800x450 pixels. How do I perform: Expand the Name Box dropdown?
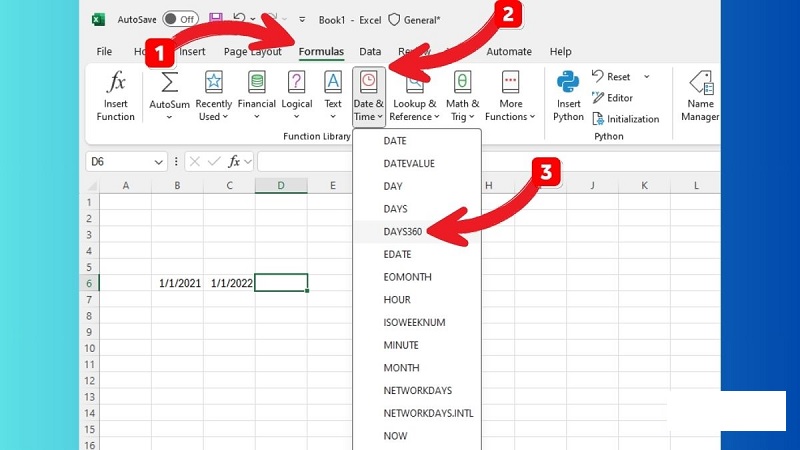pyautogui.click(x=159, y=162)
